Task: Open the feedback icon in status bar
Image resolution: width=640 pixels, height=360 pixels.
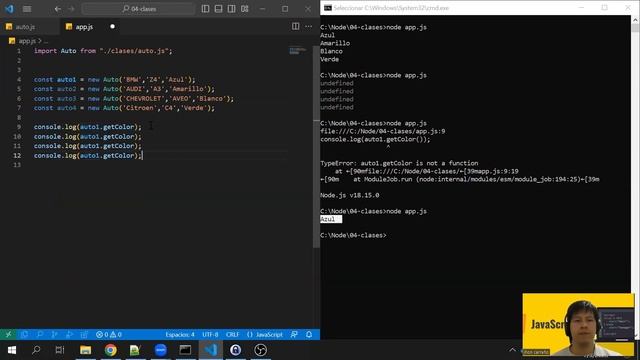Action: (294, 334)
